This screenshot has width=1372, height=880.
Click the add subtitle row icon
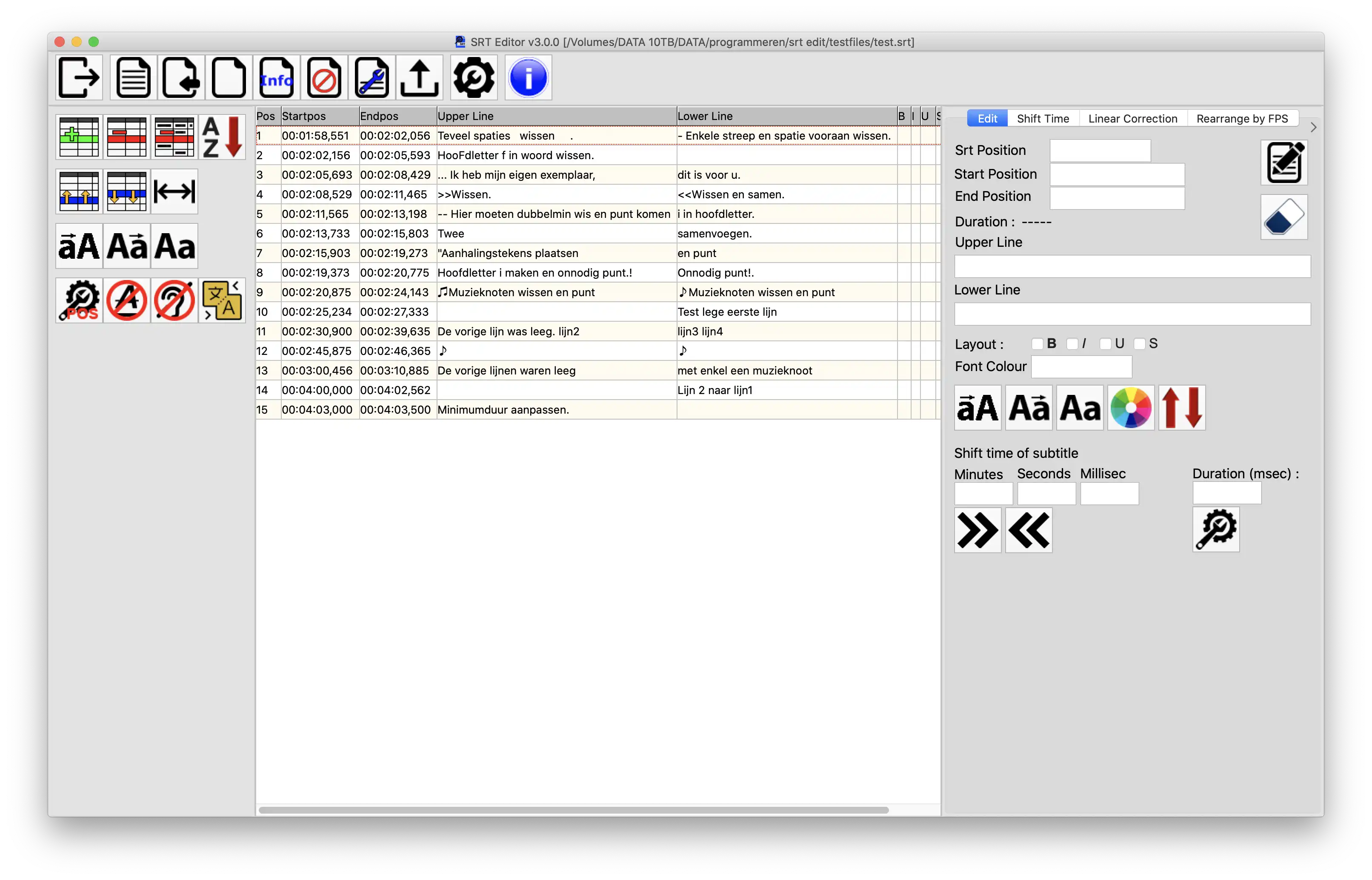point(79,137)
